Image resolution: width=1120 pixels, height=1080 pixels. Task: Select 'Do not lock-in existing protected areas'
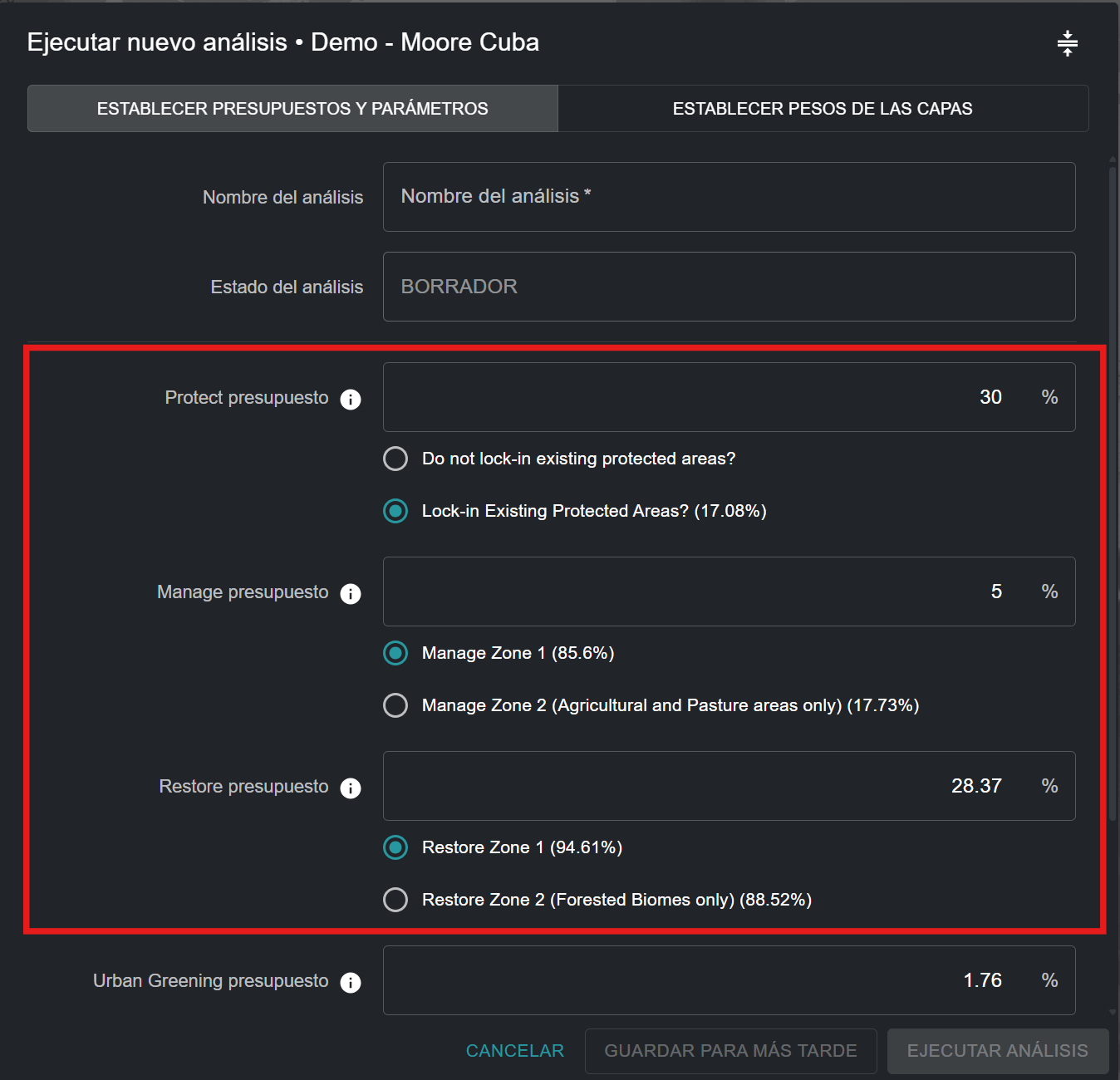coord(395,459)
